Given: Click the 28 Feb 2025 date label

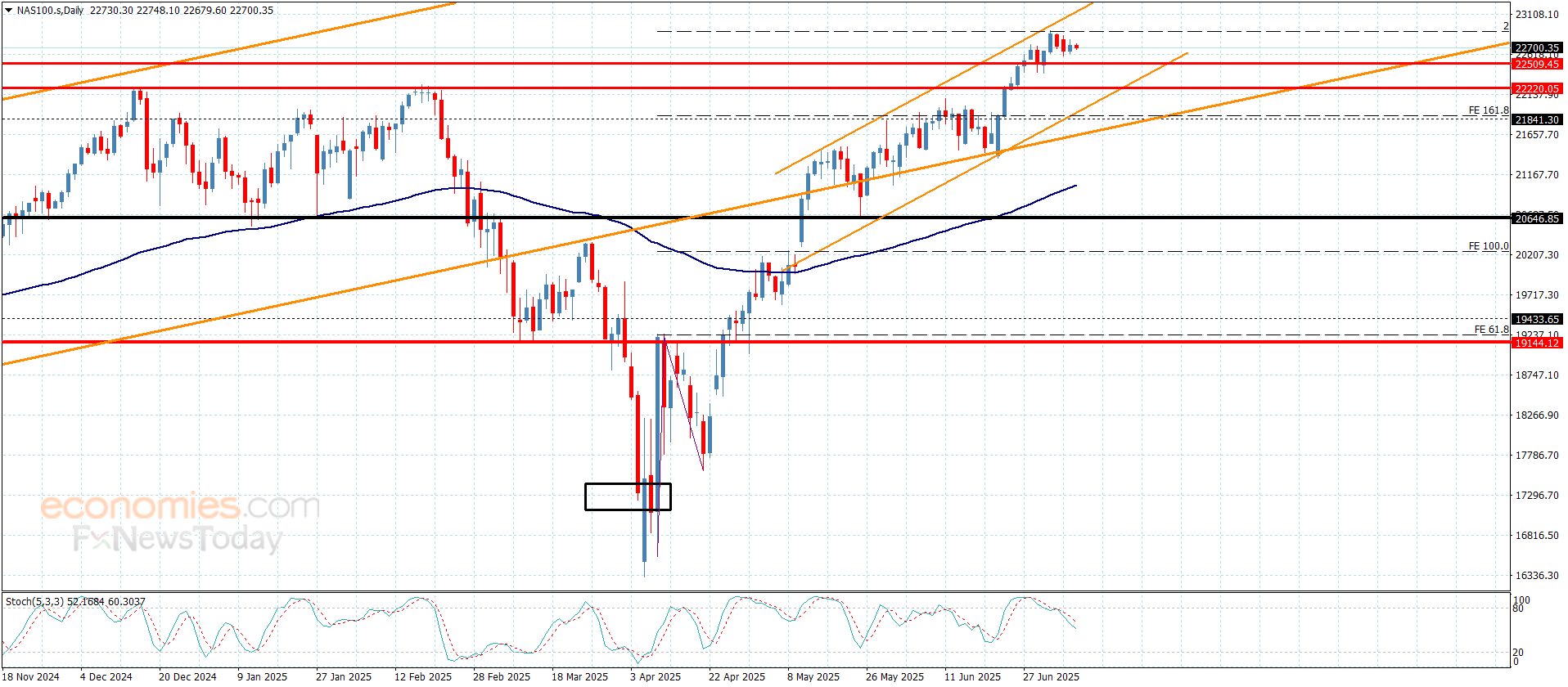Looking at the screenshot, I should pyautogui.click(x=502, y=676).
